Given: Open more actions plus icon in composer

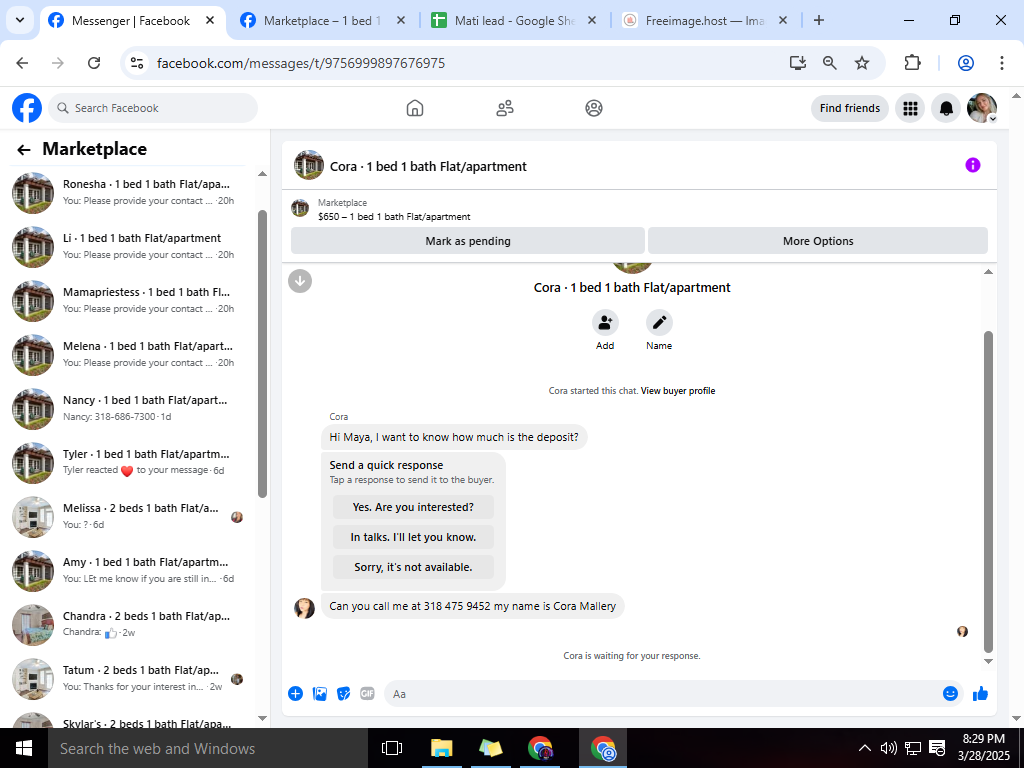Looking at the screenshot, I should pos(295,694).
